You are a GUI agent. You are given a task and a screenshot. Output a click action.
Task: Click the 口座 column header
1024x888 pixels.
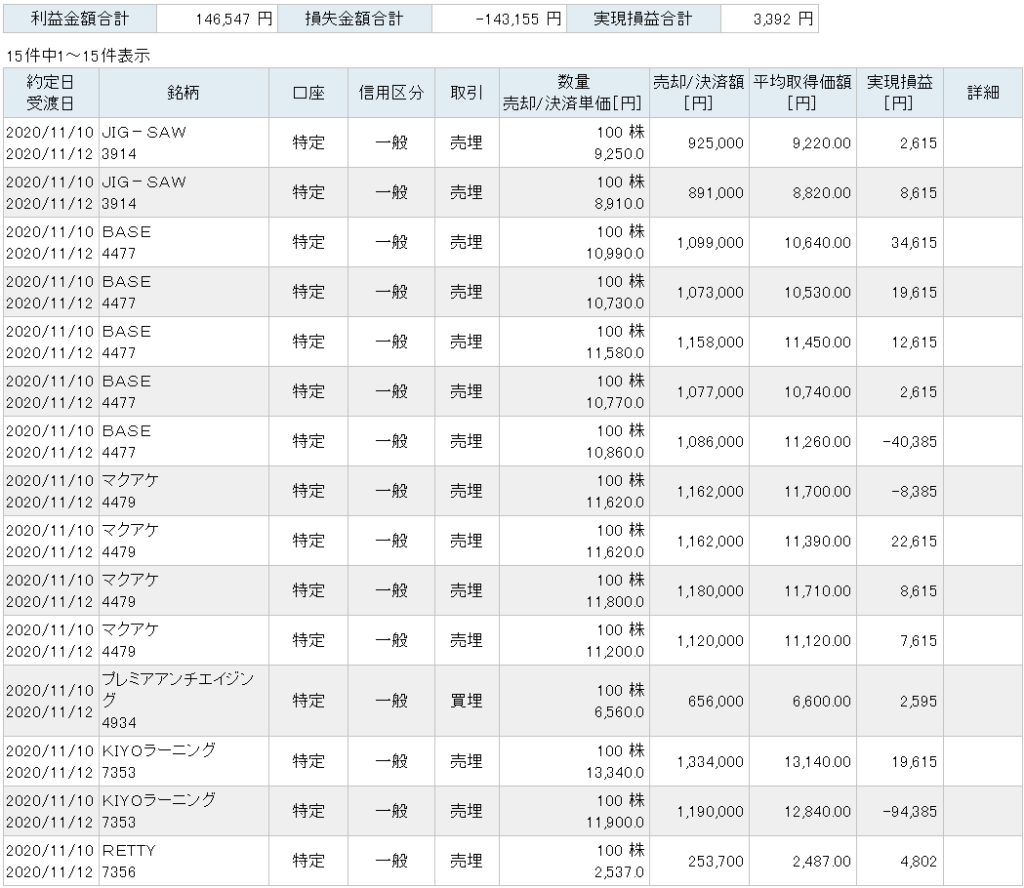(308, 93)
